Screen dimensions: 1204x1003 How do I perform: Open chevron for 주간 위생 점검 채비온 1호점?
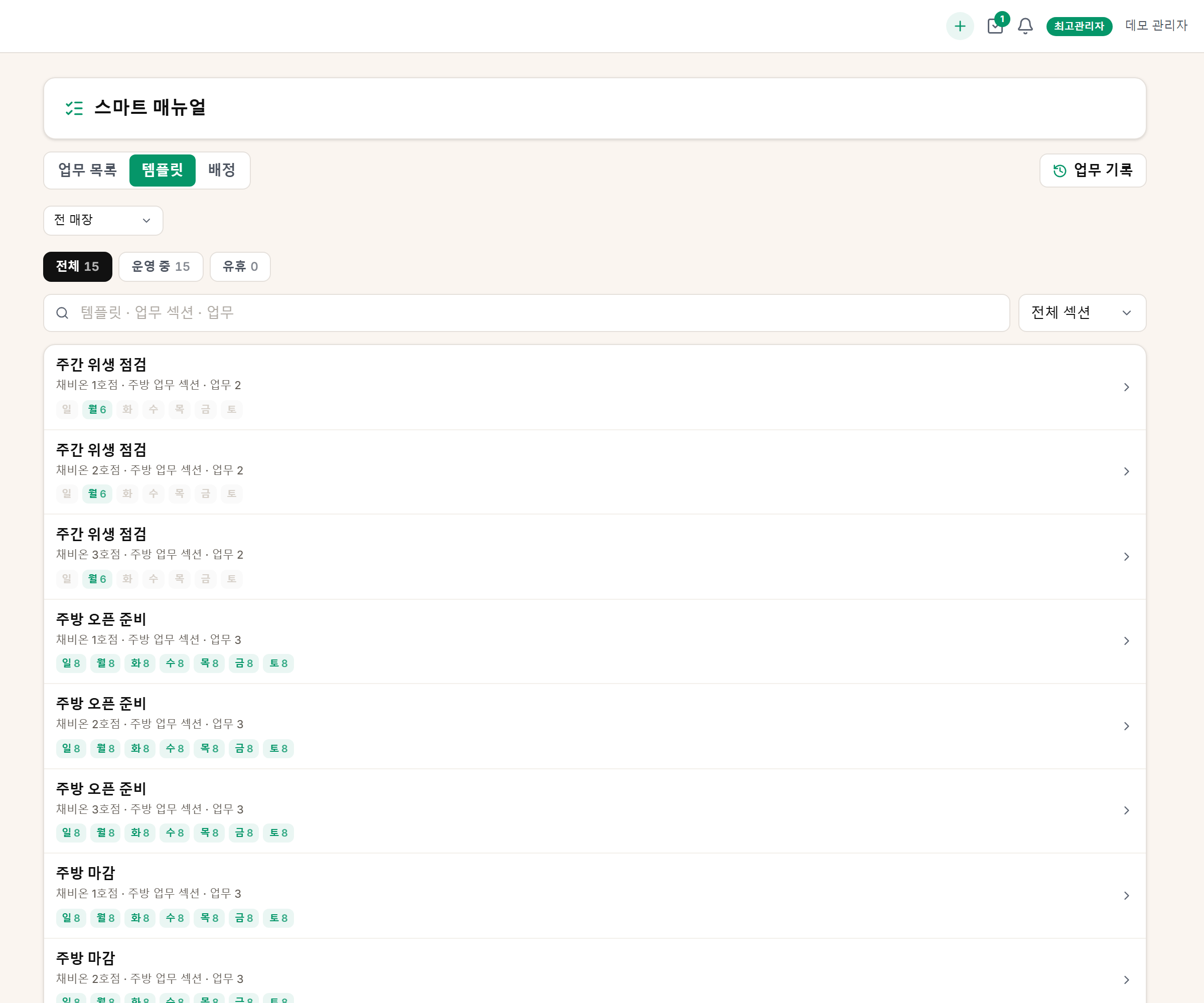point(1126,388)
